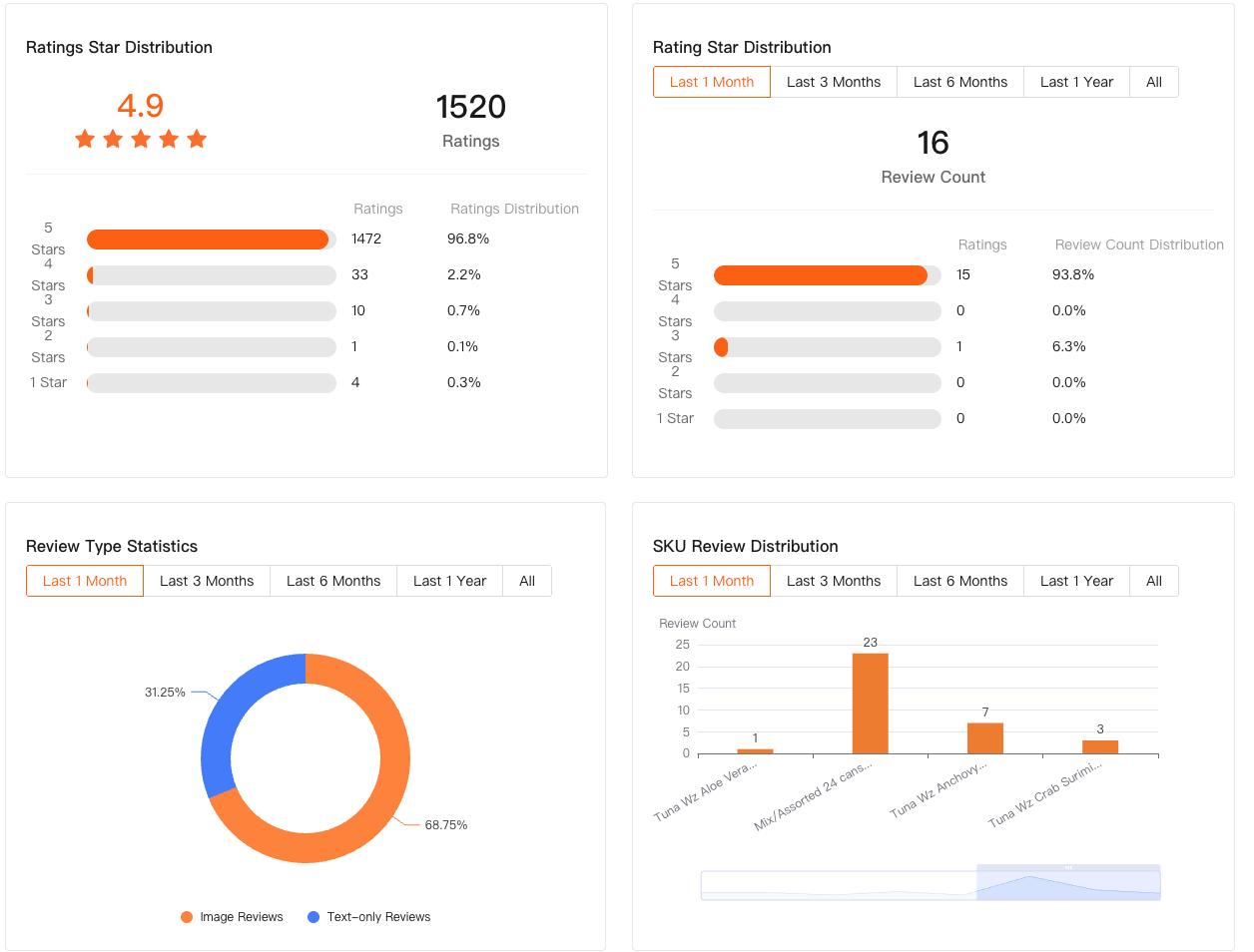Show All time in Rating Star Distribution
The width and height of the screenshot is (1254, 952).
1153,82
